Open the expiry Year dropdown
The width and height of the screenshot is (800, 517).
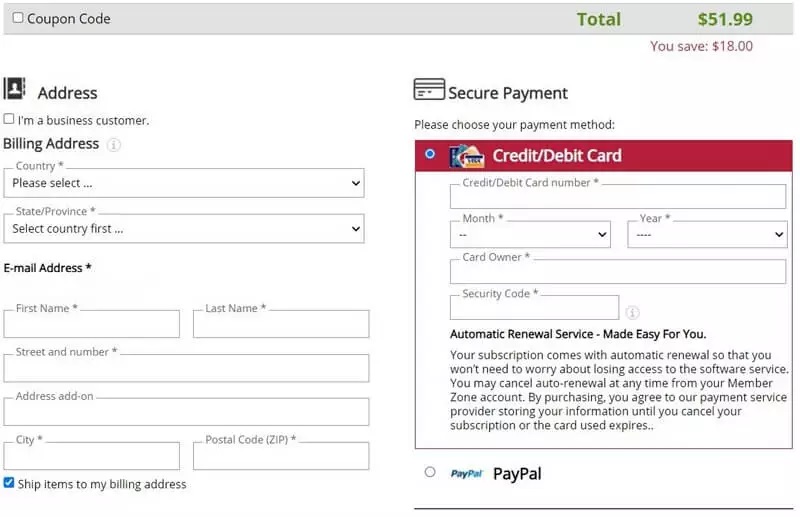707,235
